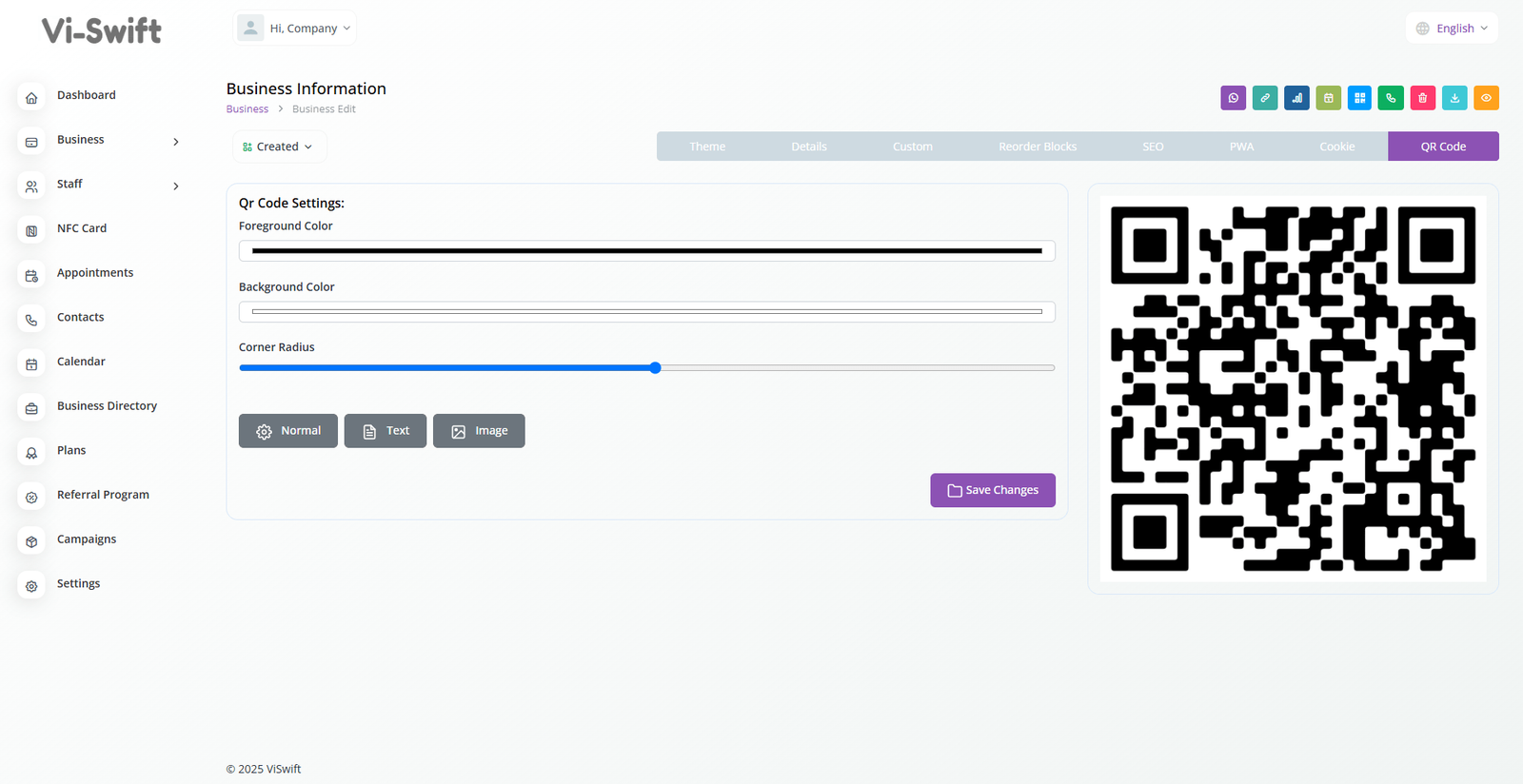
Task: Click the Vi-Swift logo
Action: pyautogui.click(x=102, y=30)
